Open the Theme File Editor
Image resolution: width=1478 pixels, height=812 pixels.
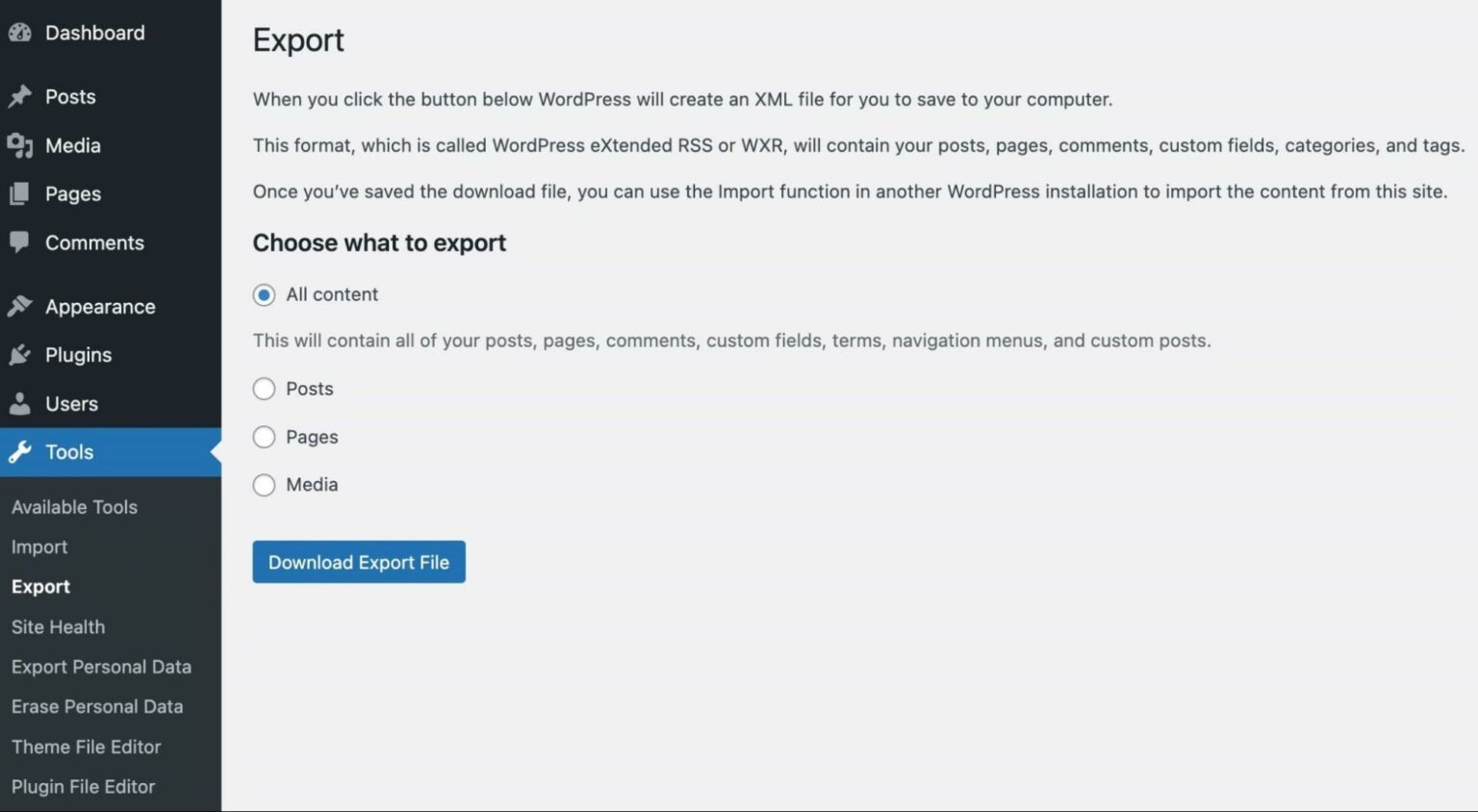pos(86,747)
